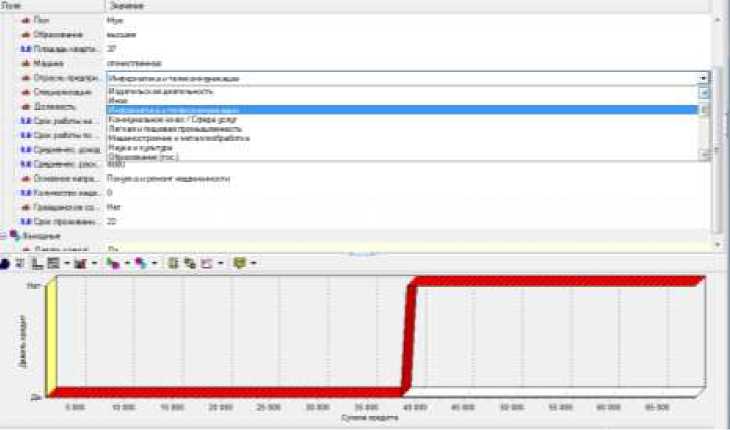Click the dark blue first chart toolbar icon
The height and width of the screenshot is (430, 730).
(4, 263)
